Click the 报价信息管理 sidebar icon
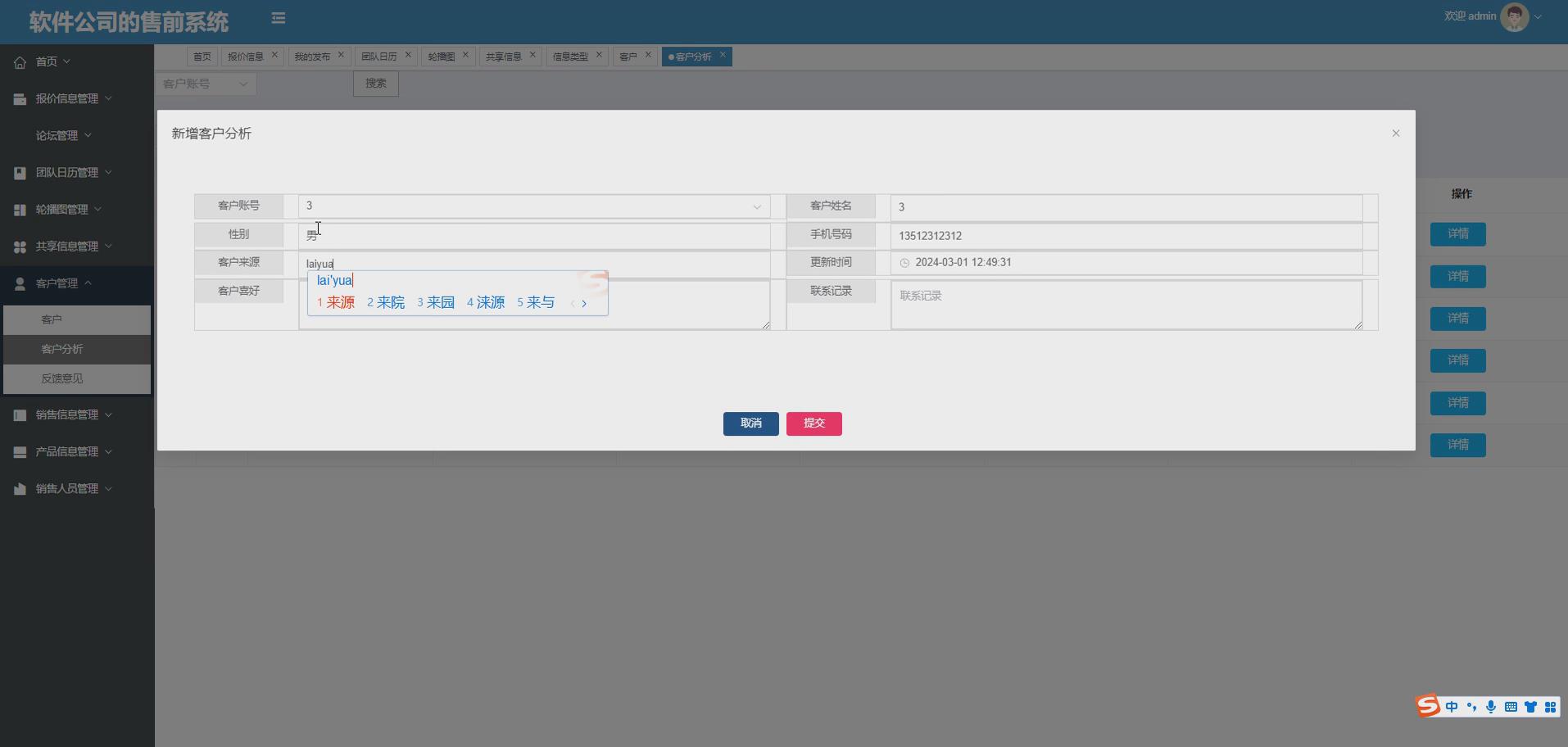This screenshot has height=747, width=1568. [20, 99]
